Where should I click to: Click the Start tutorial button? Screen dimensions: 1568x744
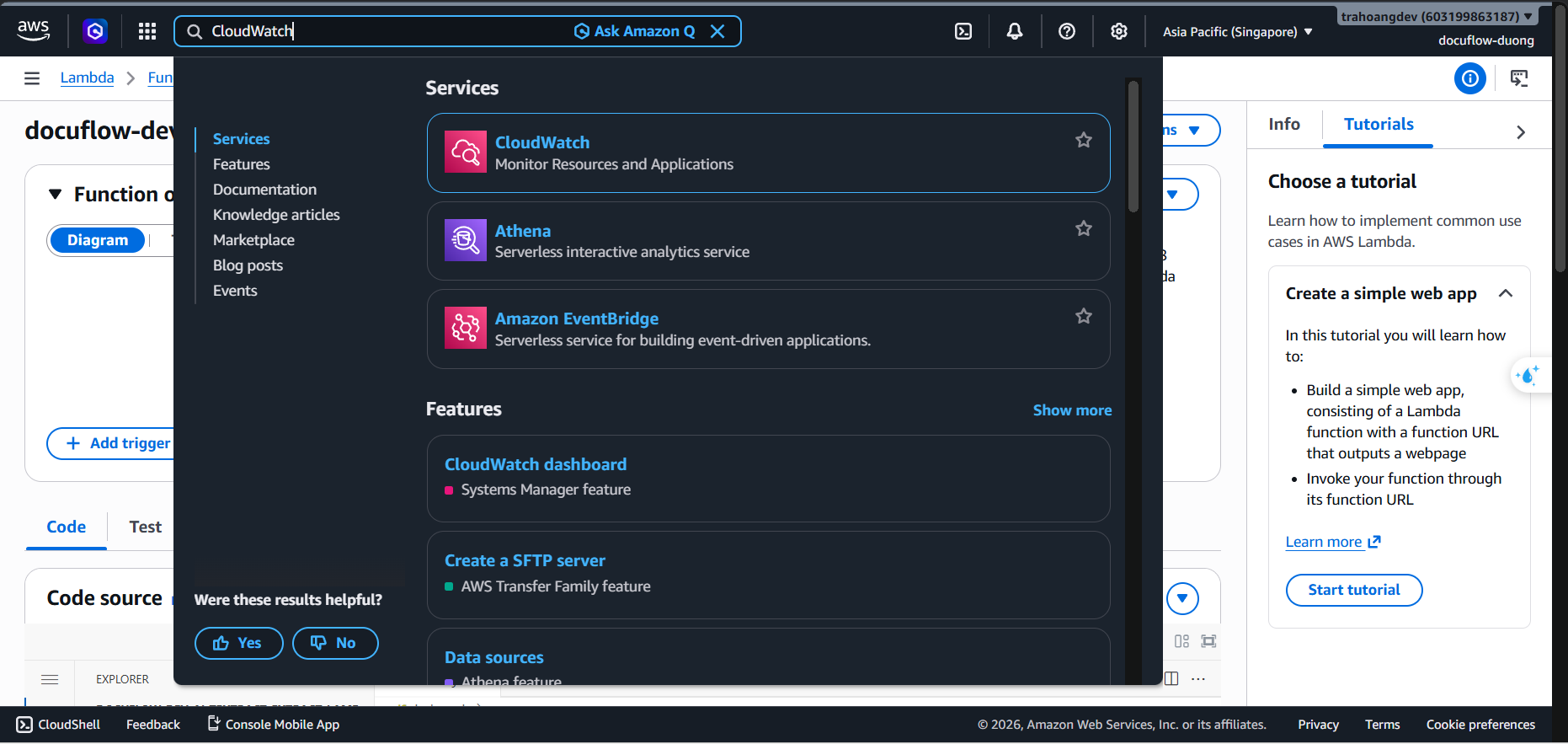click(x=1354, y=590)
